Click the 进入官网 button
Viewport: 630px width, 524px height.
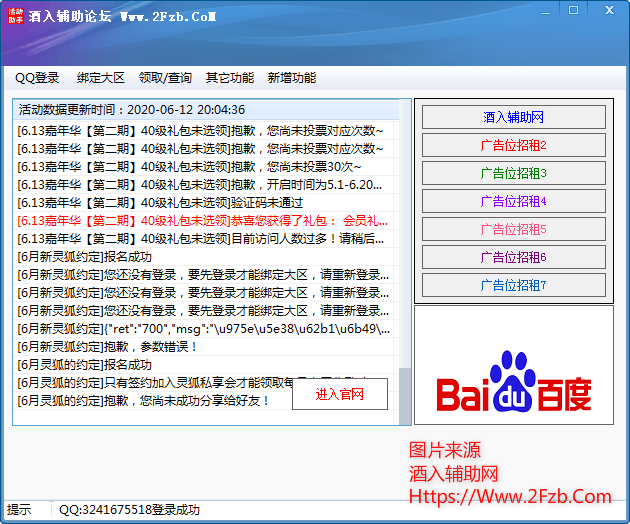pos(339,394)
